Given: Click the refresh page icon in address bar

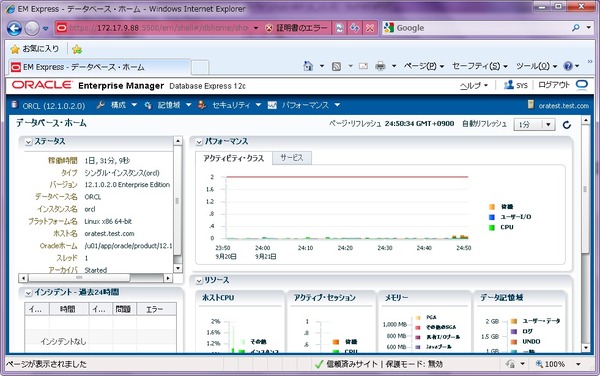Looking at the screenshot, I should click(x=355, y=28).
